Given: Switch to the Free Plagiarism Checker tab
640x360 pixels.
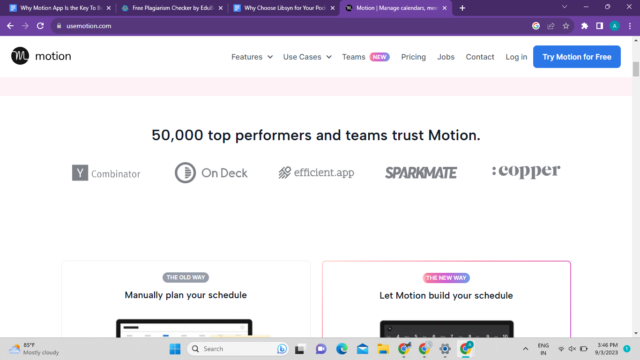Looking at the screenshot, I should coord(172,8).
